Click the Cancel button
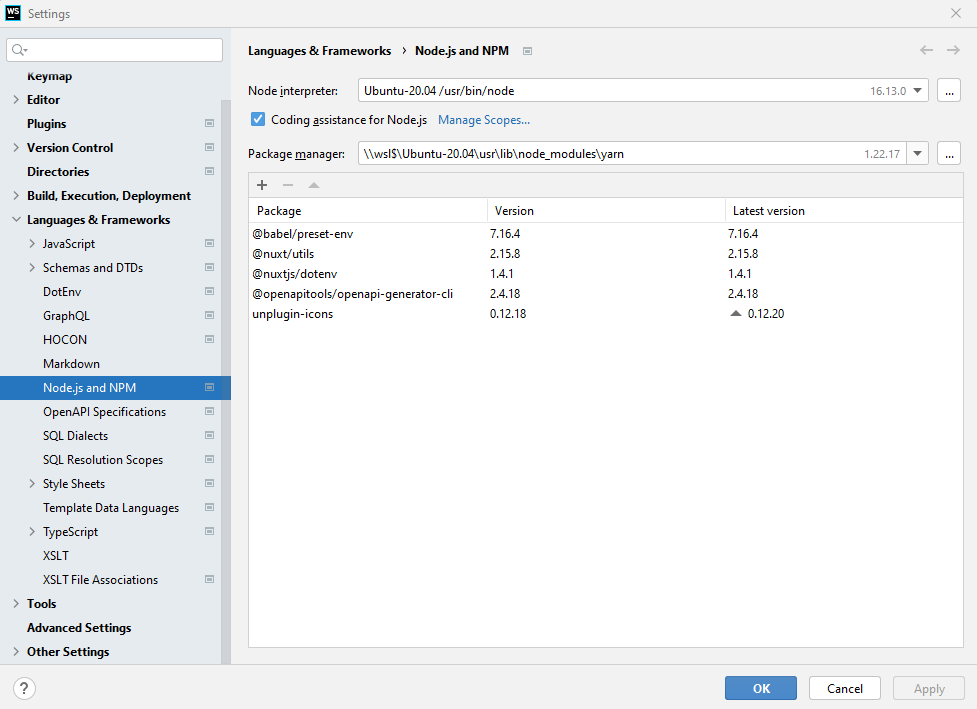 click(x=845, y=688)
